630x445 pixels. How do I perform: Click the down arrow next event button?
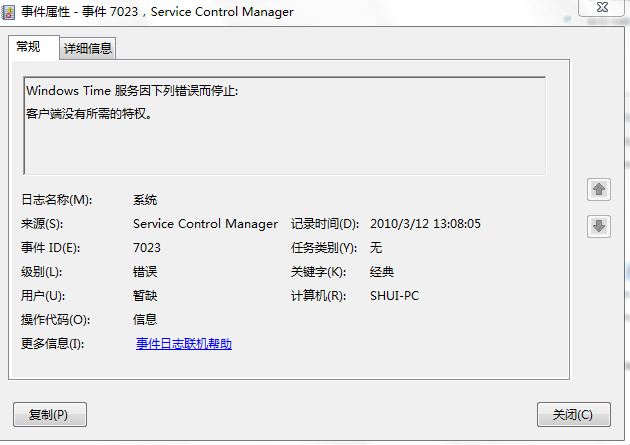coord(599,227)
